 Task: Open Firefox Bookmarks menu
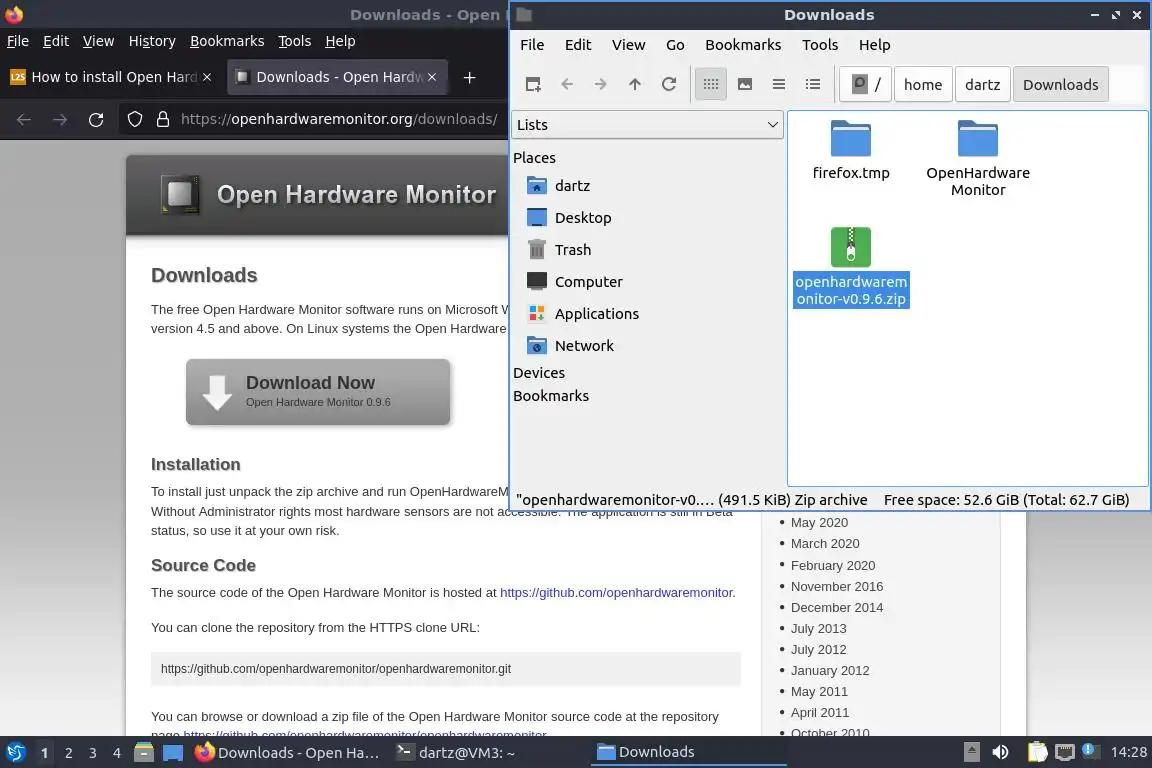tap(227, 41)
